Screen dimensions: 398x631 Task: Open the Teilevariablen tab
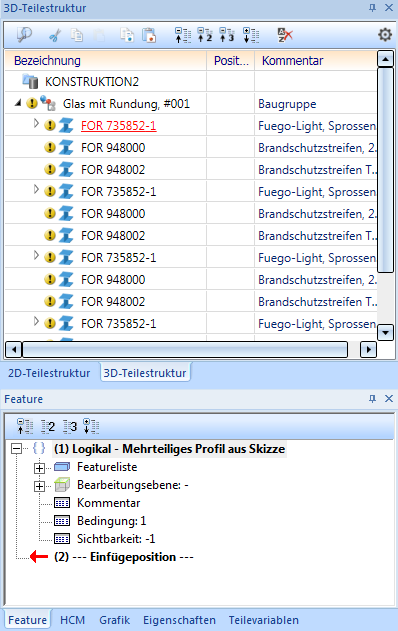(x=264, y=620)
